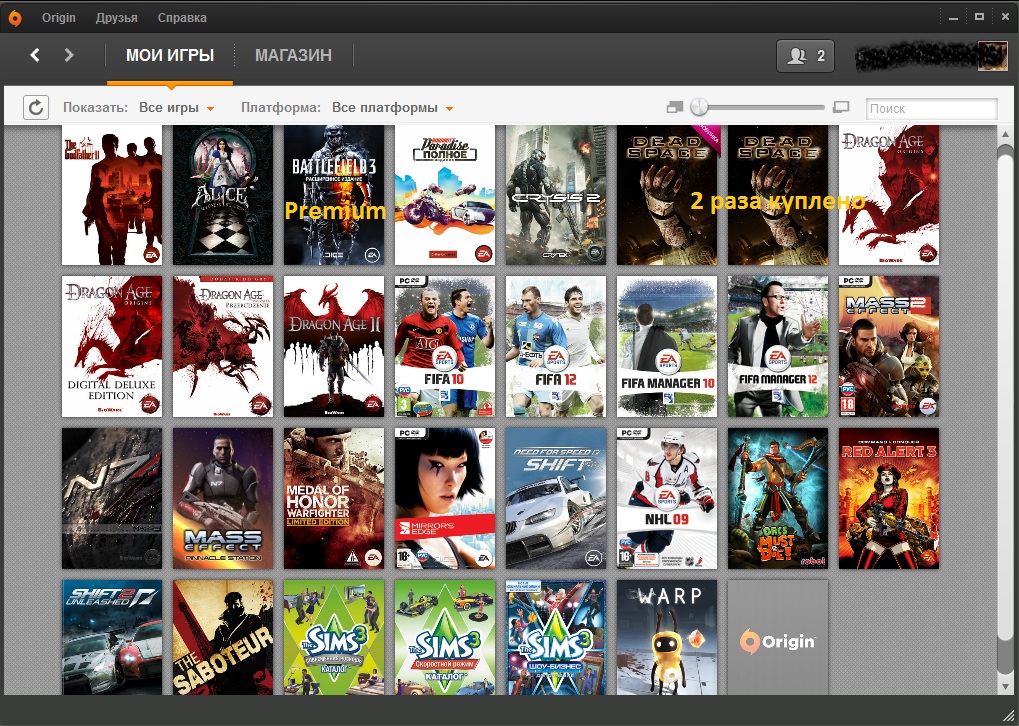Select the FIFA 12 cover

point(556,346)
